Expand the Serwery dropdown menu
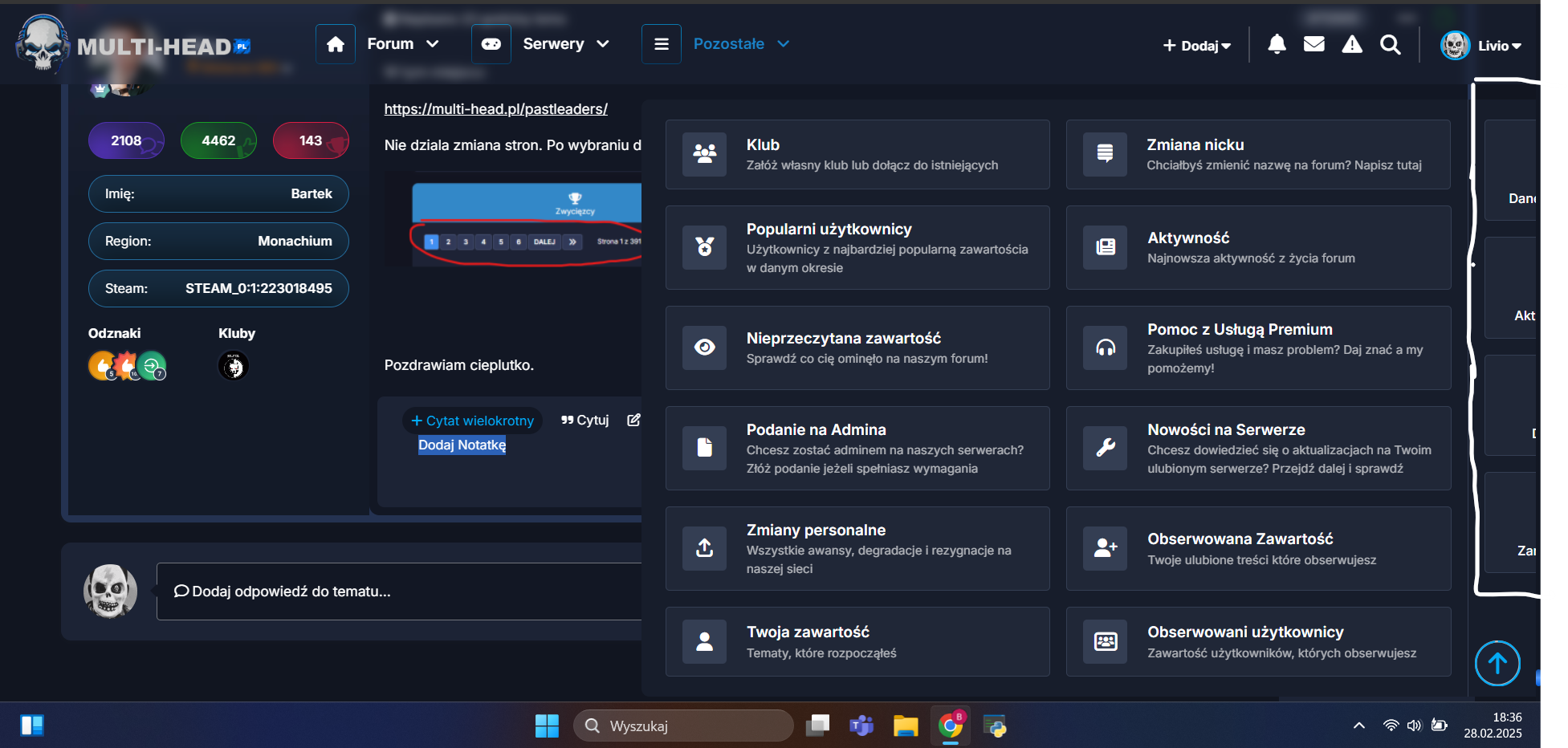Image resolution: width=1568 pixels, height=748 pixels. 566,44
